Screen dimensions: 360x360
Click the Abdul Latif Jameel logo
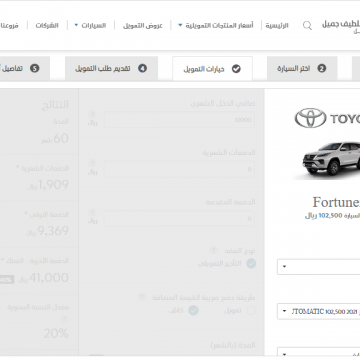tap(341, 27)
